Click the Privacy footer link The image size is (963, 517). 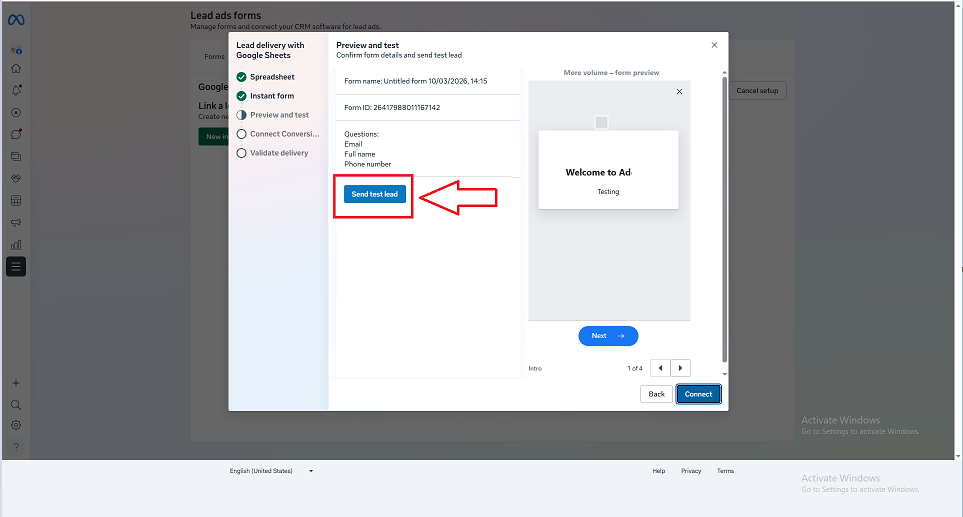[x=691, y=471]
